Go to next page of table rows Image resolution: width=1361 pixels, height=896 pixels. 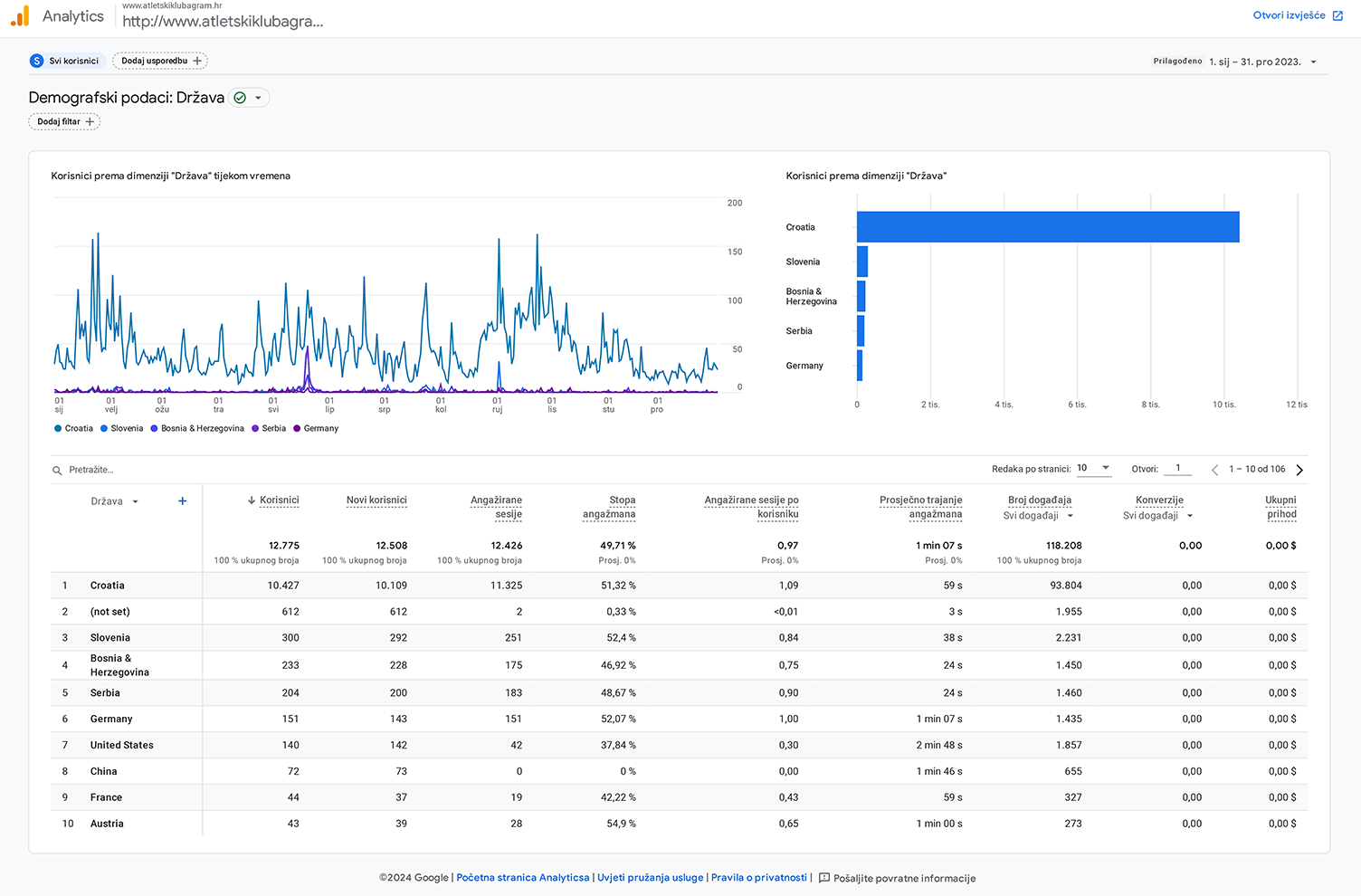[1299, 470]
